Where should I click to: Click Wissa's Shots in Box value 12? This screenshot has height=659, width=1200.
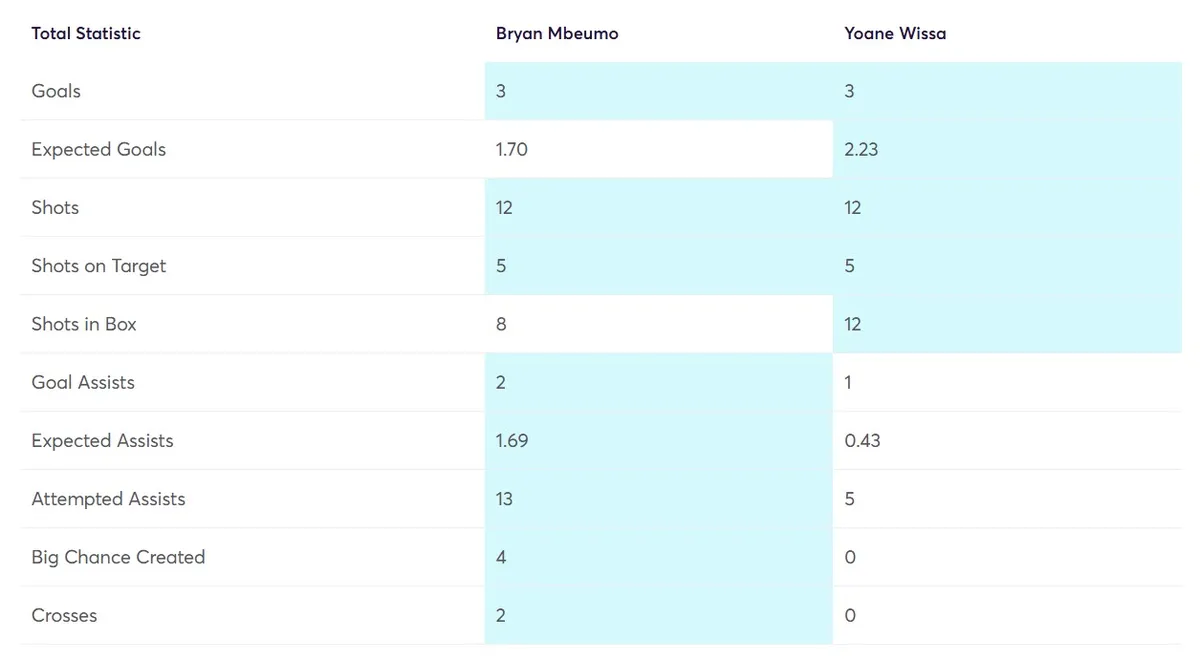(x=852, y=324)
